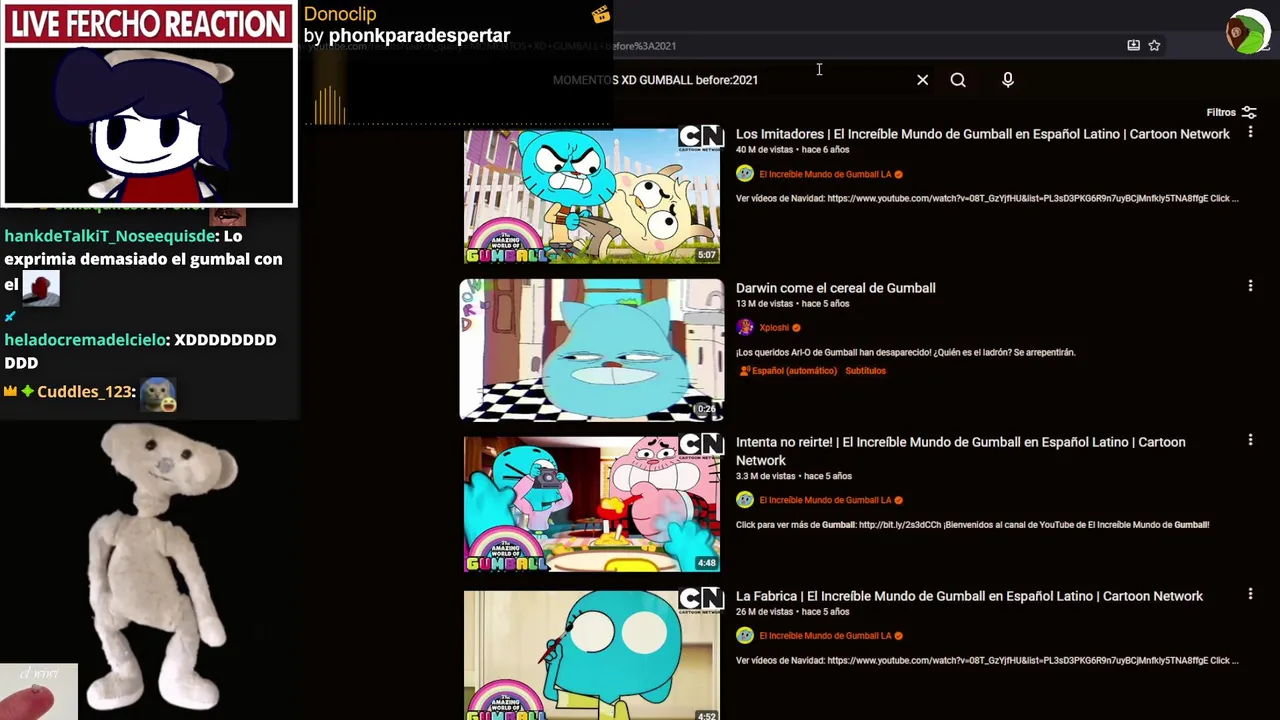Click the phonkparadespertar clip author name

419,36
